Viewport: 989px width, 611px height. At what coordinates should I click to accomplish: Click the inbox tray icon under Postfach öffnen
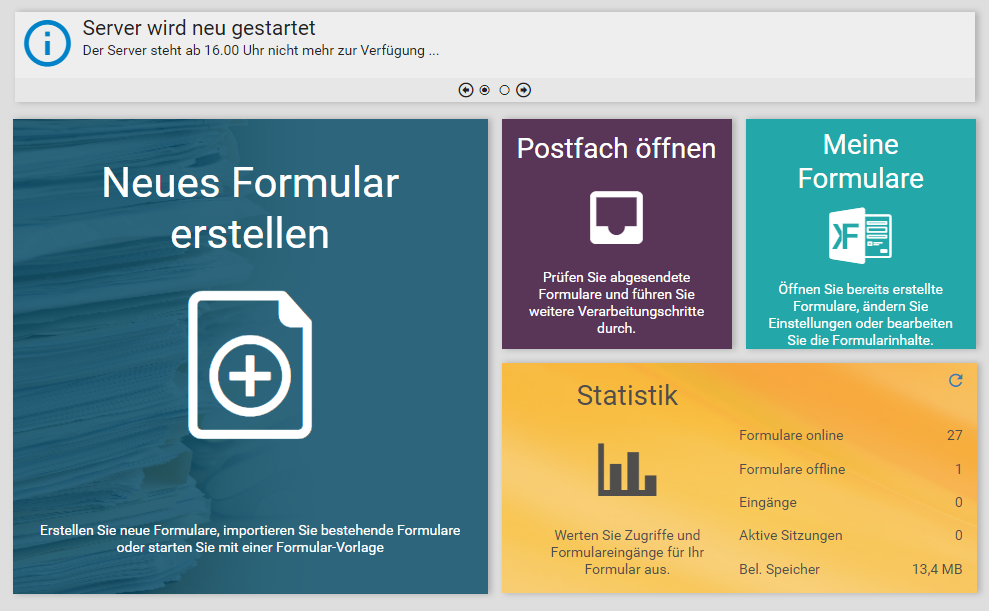(x=616, y=217)
